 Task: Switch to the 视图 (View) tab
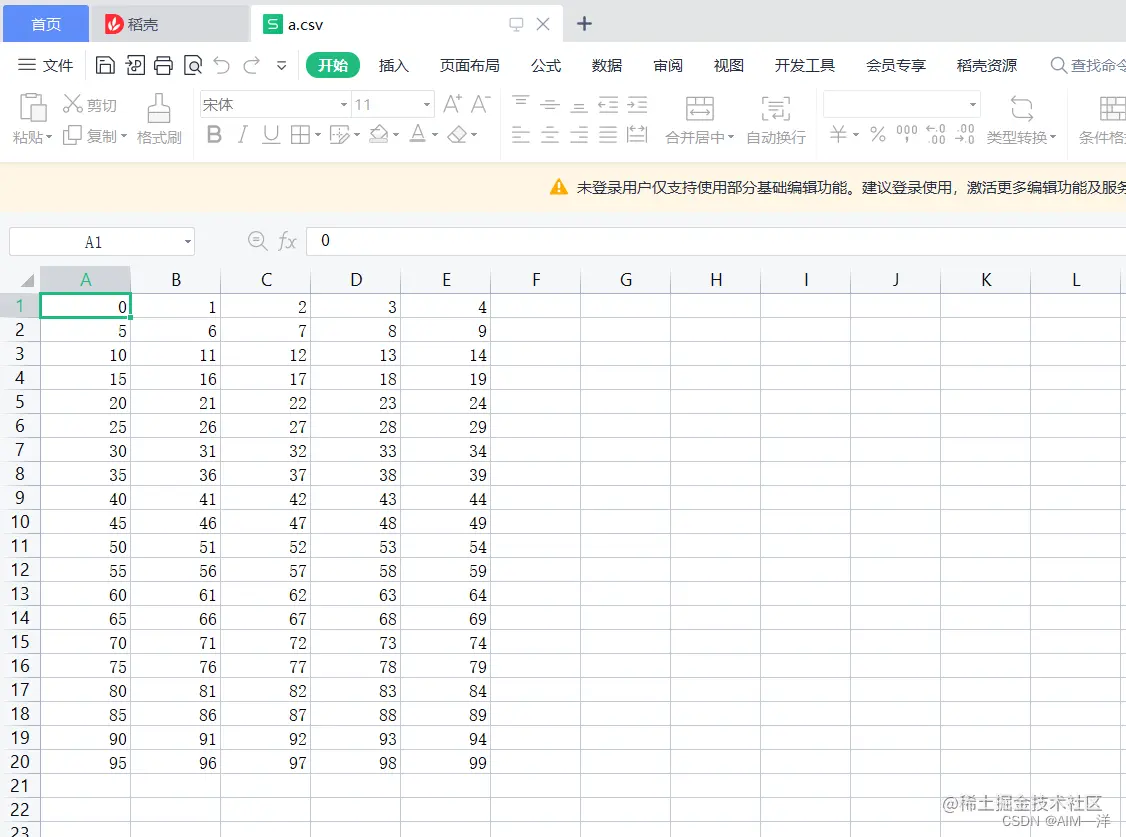pos(729,65)
